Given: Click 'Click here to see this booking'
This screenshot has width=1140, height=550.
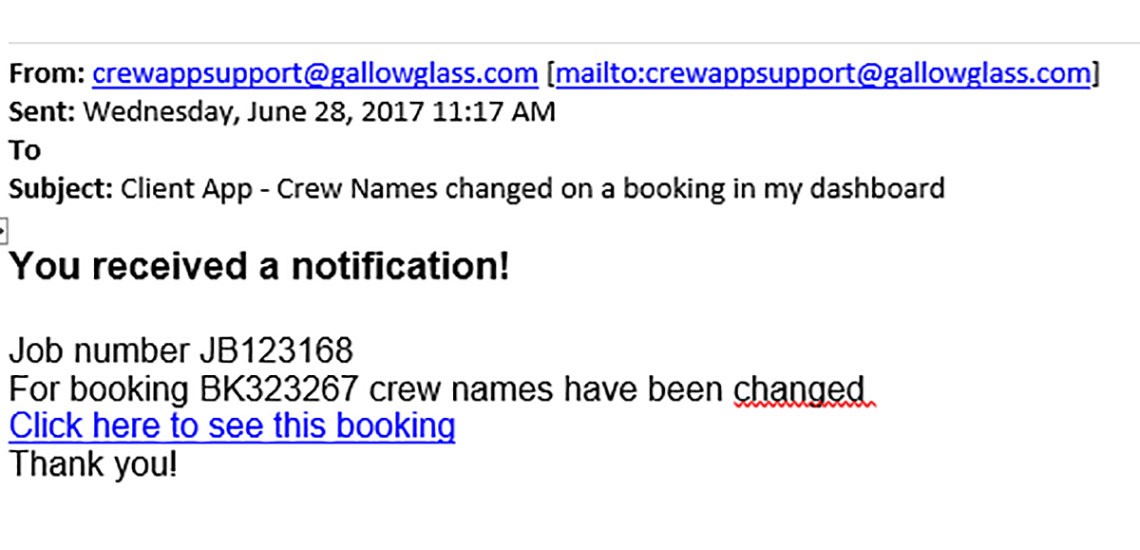Looking at the screenshot, I should [x=232, y=426].
